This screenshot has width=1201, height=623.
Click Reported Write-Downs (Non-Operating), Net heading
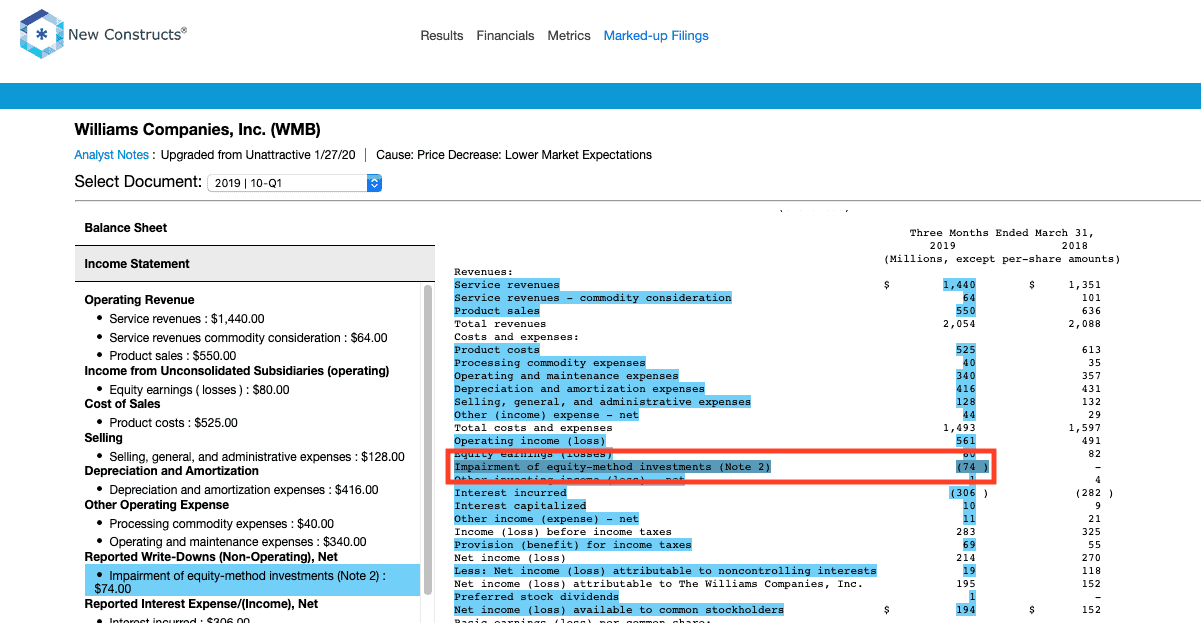(x=211, y=557)
